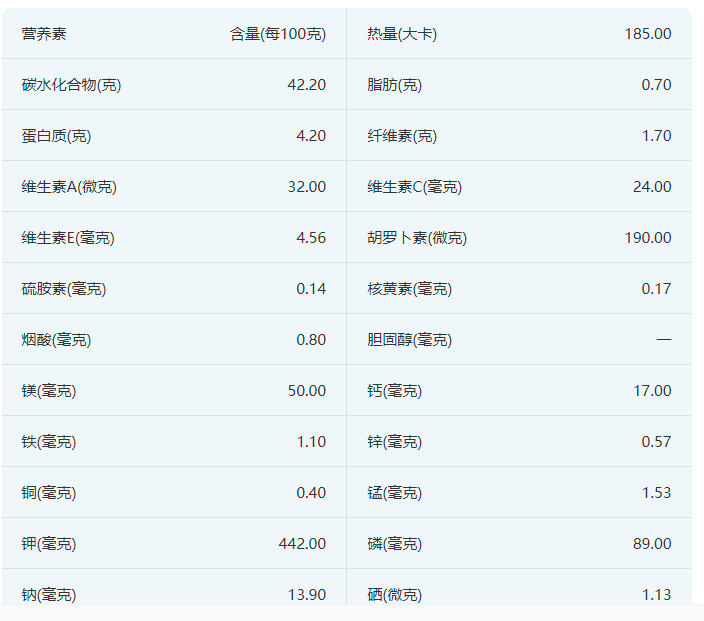Click the 纤维素(克) value 1.70
The height and width of the screenshot is (621, 704).
tap(656, 136)
